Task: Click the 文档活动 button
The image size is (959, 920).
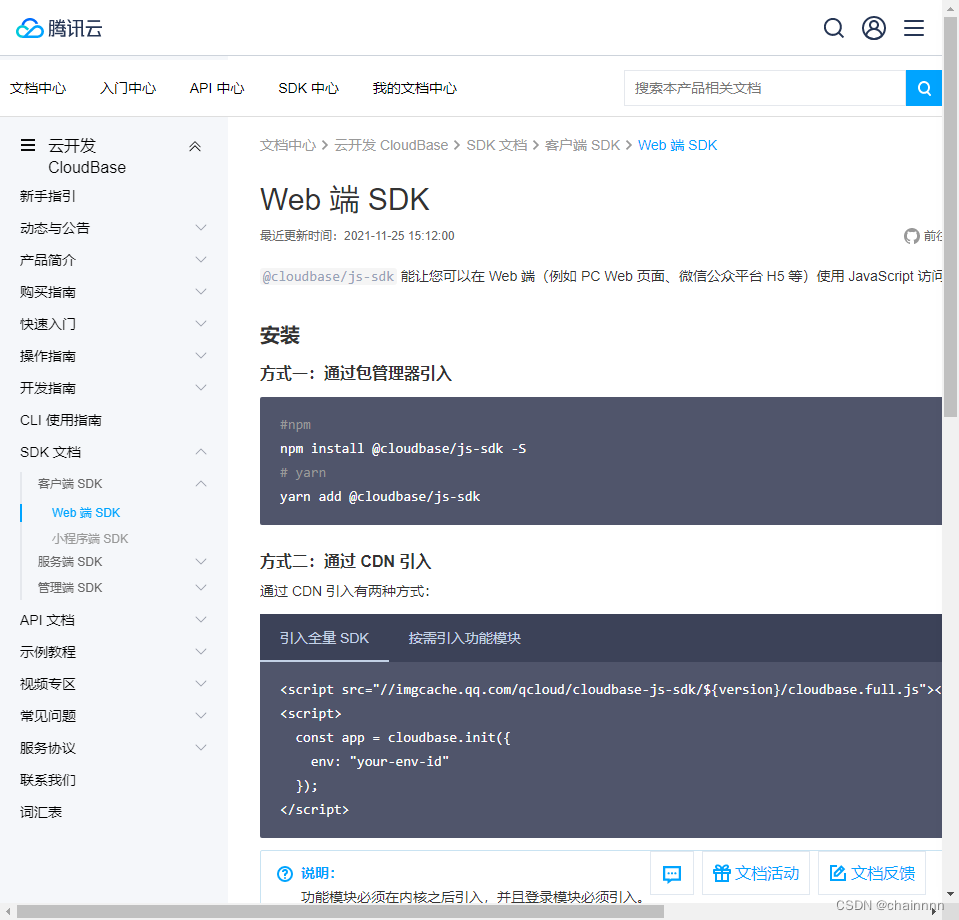Action: [756, 873]
